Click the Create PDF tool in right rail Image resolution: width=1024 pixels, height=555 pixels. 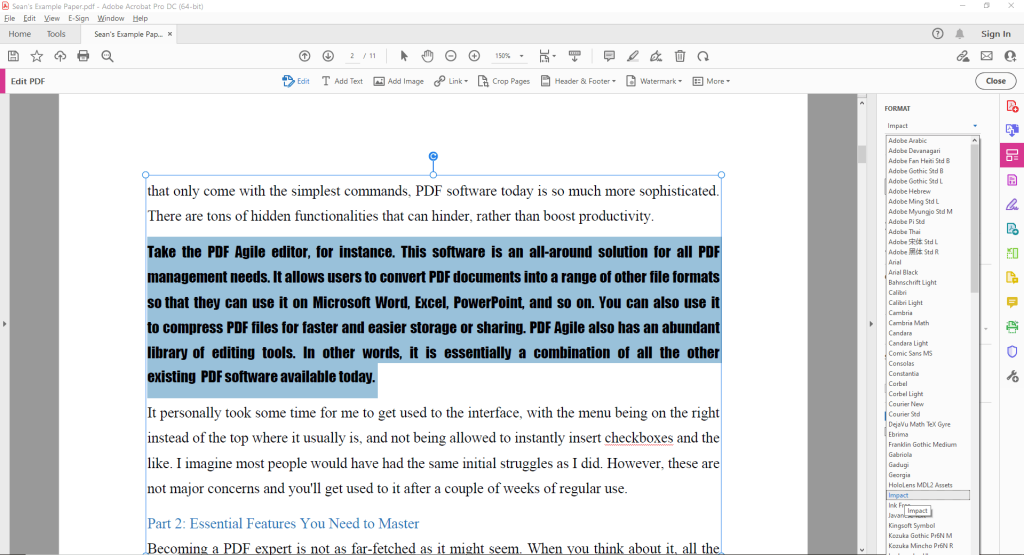[1012, 106]
